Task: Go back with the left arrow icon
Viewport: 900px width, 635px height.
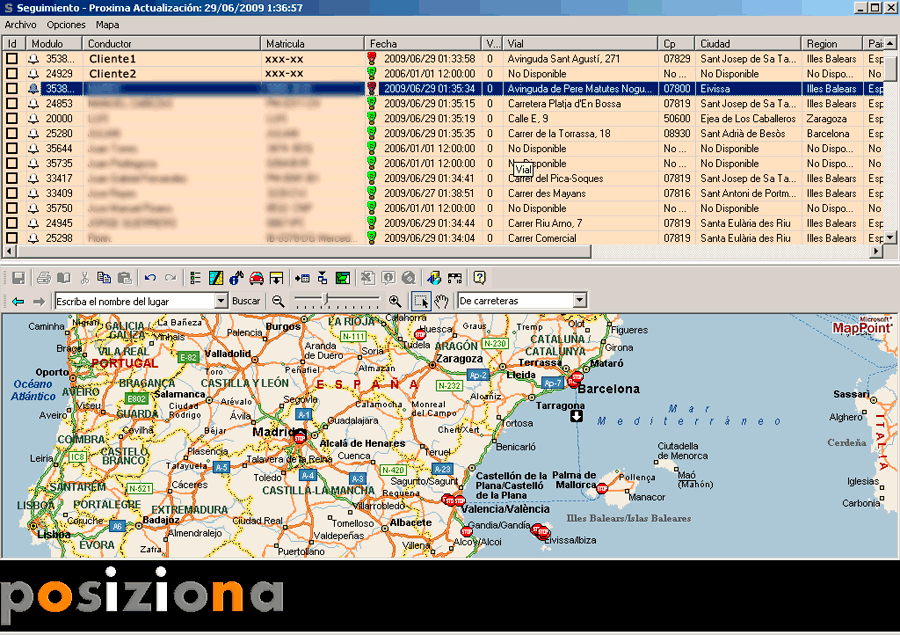Action: (18, 301)
